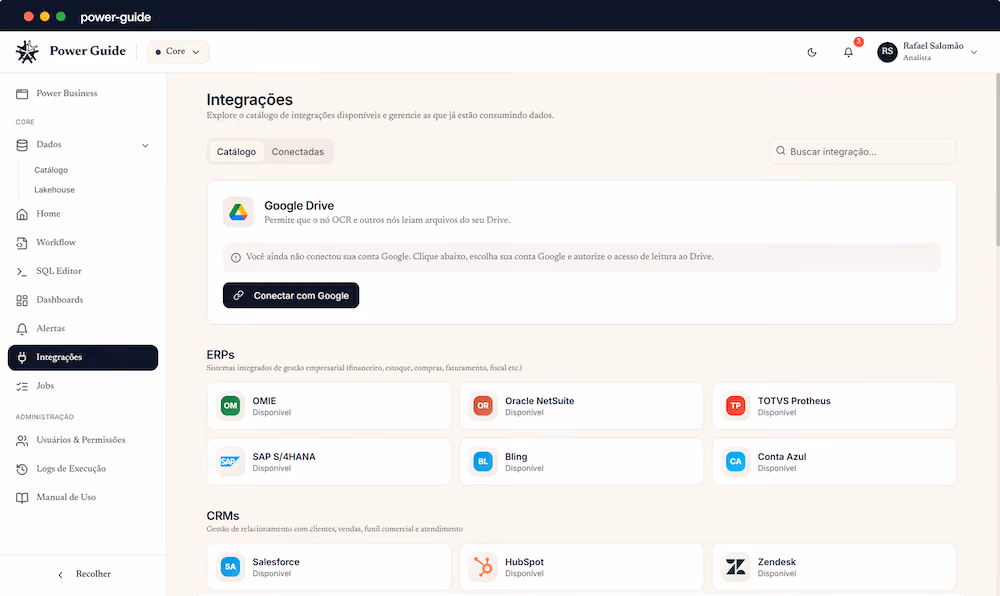Click the Conectar com Google button
The image size is (1000, 596).
coord(291,295)
